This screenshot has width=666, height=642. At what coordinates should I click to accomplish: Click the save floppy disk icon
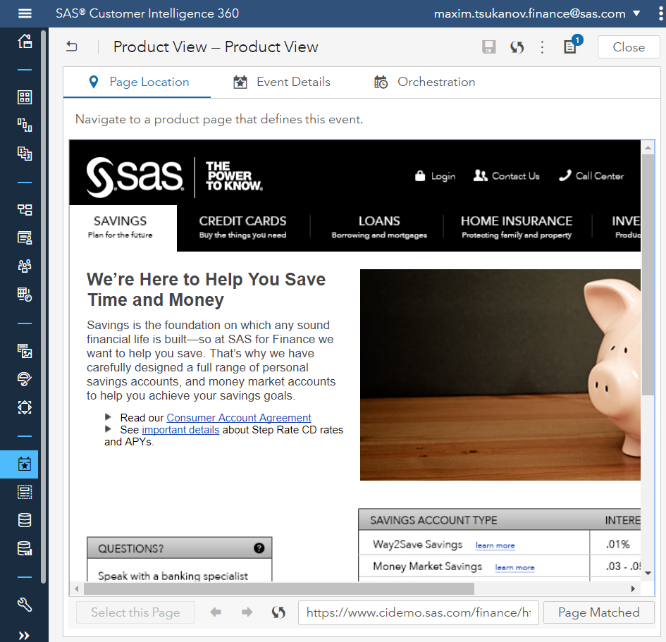[x=489, y=47]
